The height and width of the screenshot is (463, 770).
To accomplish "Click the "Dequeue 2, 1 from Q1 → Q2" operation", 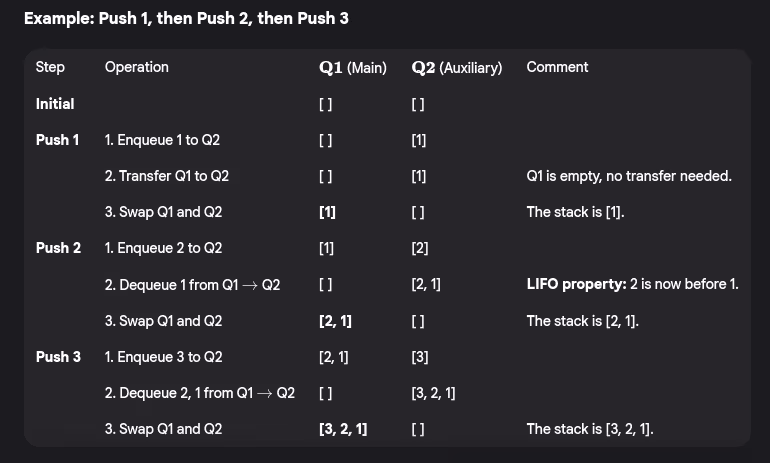I will tap(199, 393).
